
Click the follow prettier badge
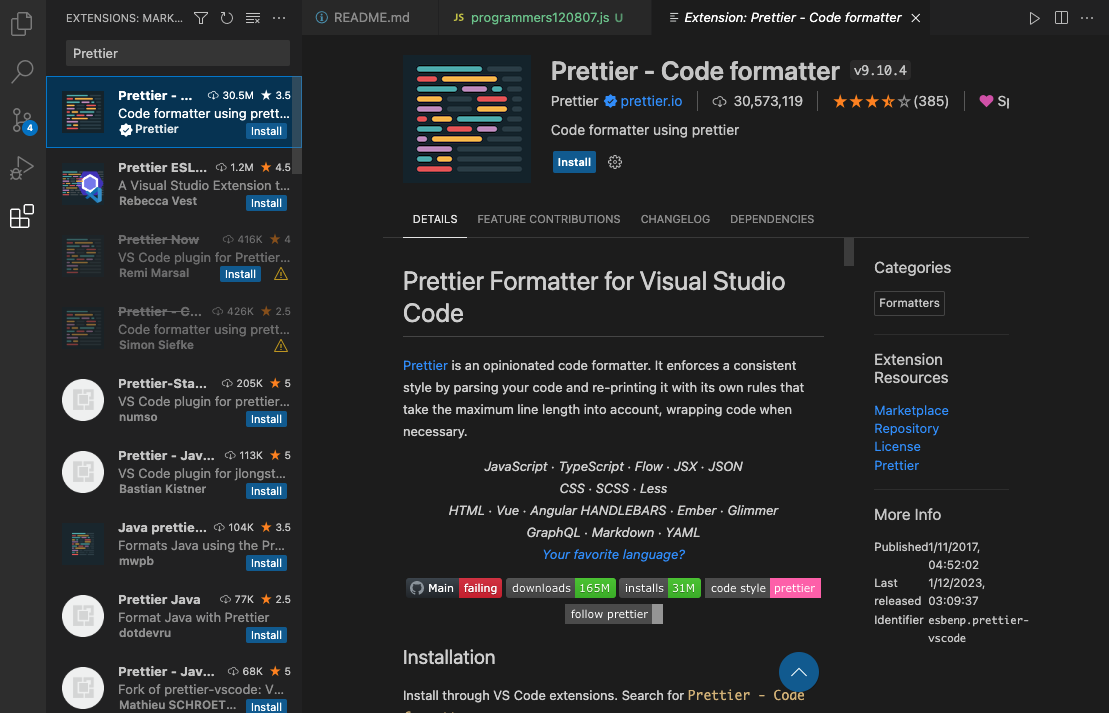click(x=613, y=614)
